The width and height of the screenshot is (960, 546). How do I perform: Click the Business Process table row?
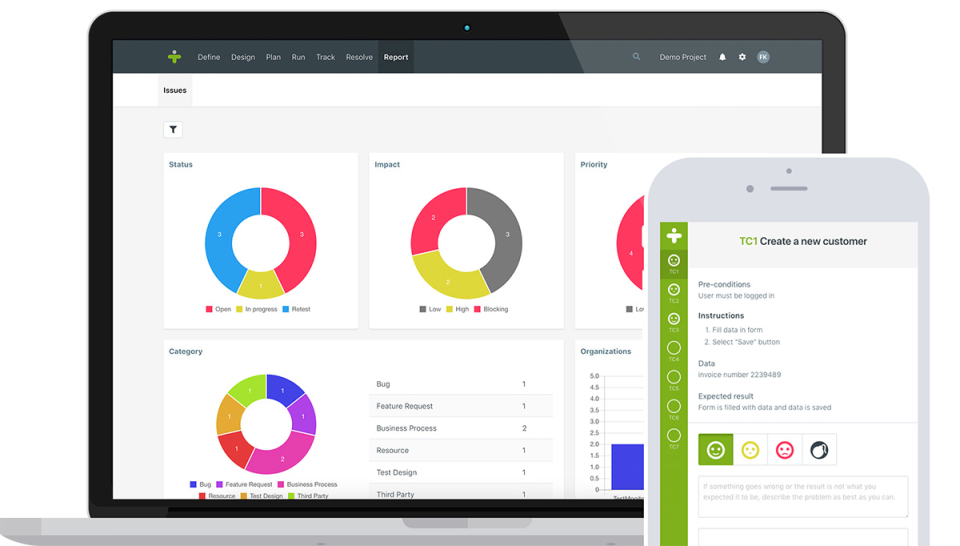[x=461, y=428]
